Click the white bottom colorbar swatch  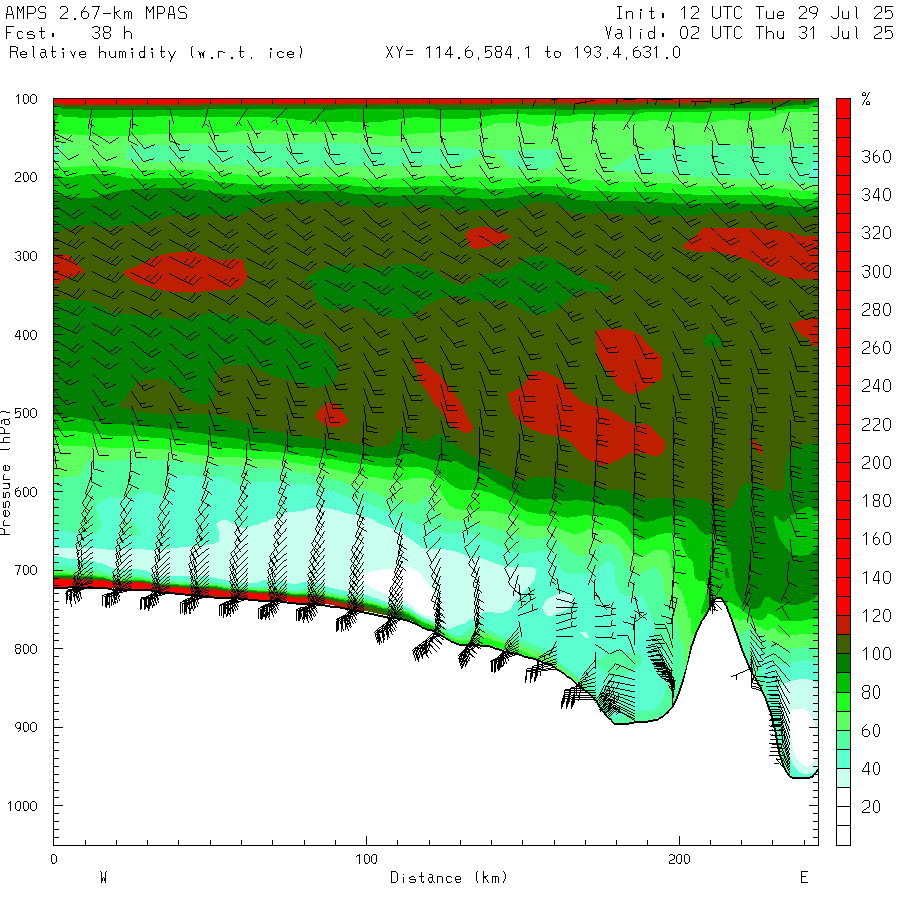click(843, 836)
